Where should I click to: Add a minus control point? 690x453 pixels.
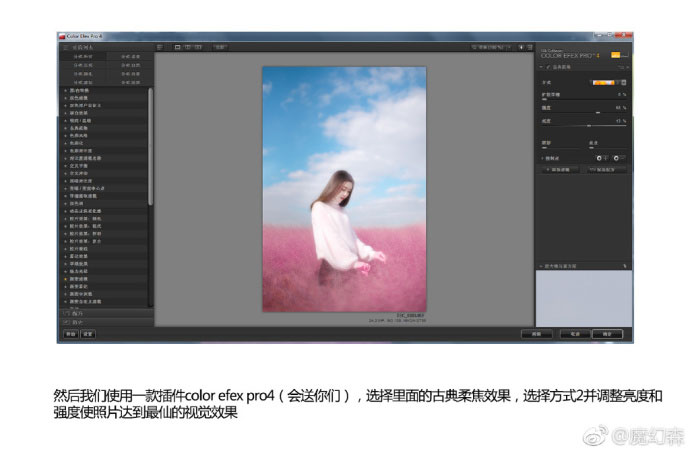click(x=618, y=158)
